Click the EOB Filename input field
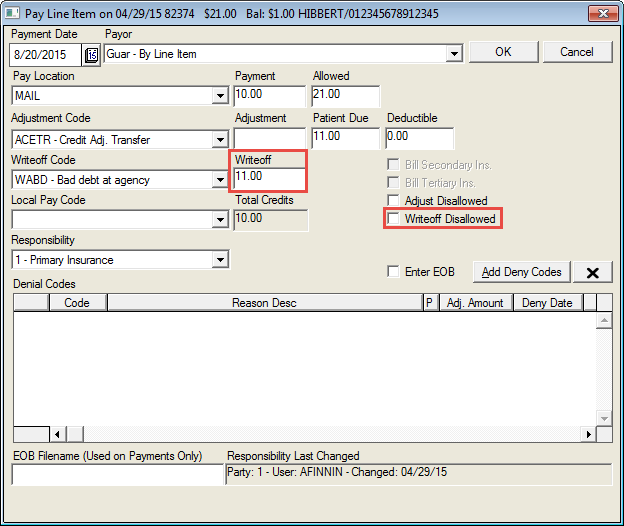Screen dimensions: 624x526 (117, 476)
